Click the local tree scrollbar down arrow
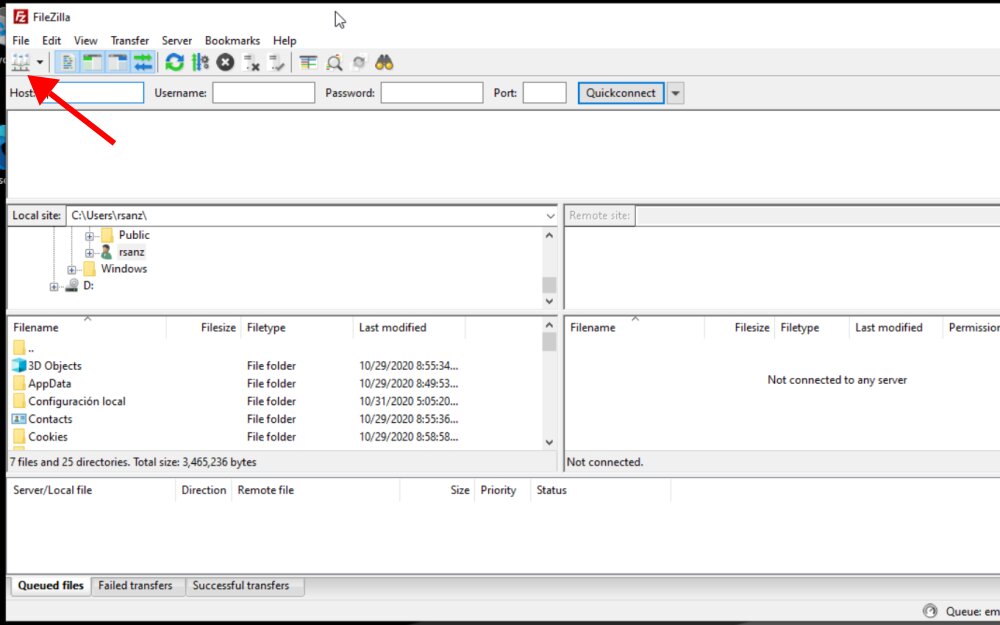The height and width of the screenshot is (625, 1000). coord(549,301)
